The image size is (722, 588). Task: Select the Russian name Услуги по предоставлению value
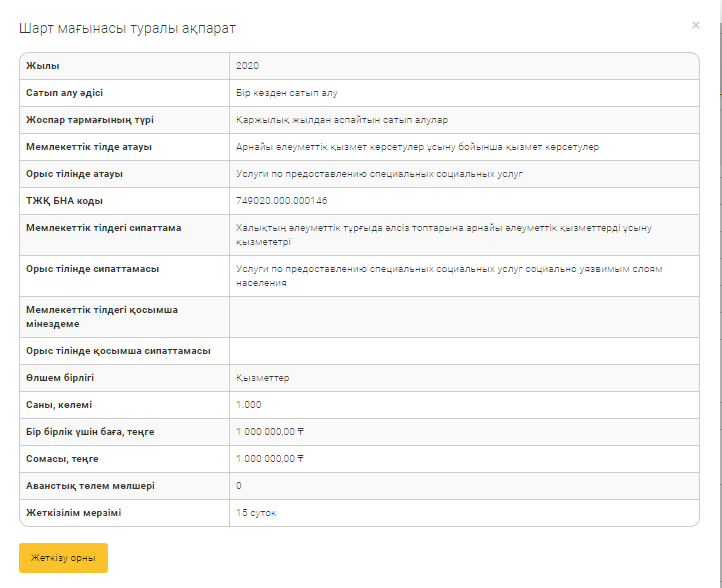tap(394, 174)
